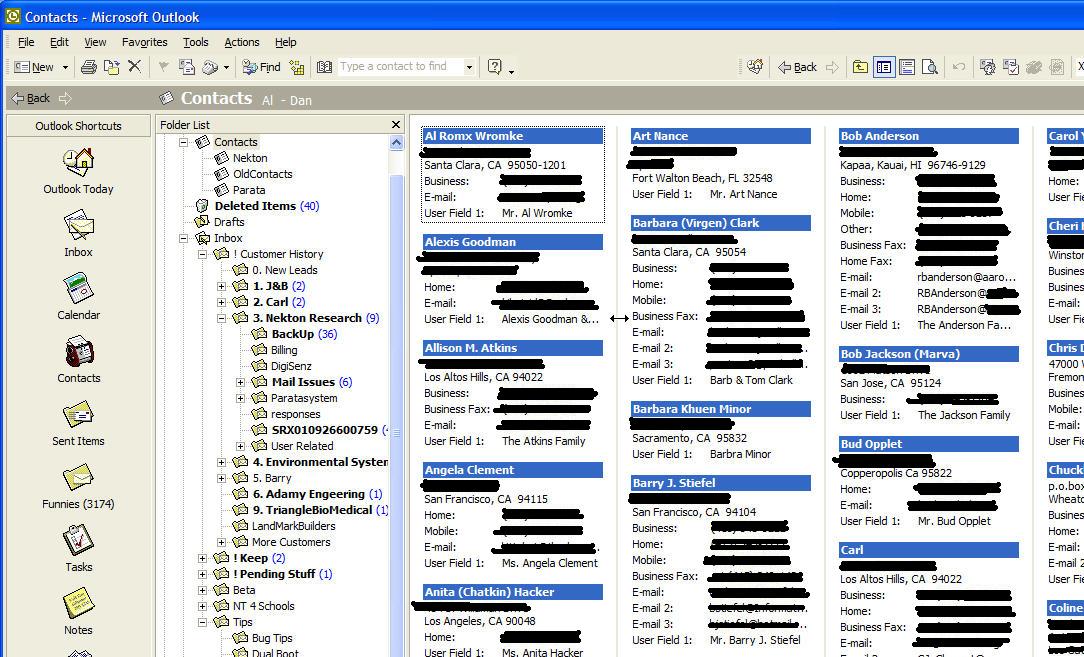Expand the Mail Issues folder
The height and width of the screenshot is (657, 1084).
click(241, 382)
